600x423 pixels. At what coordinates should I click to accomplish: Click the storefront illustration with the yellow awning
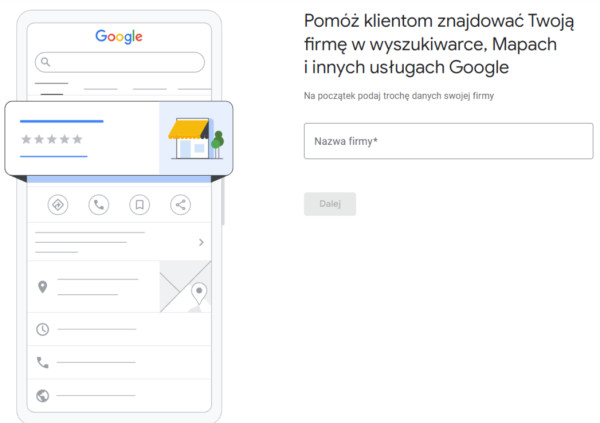[x=195, y=138]
